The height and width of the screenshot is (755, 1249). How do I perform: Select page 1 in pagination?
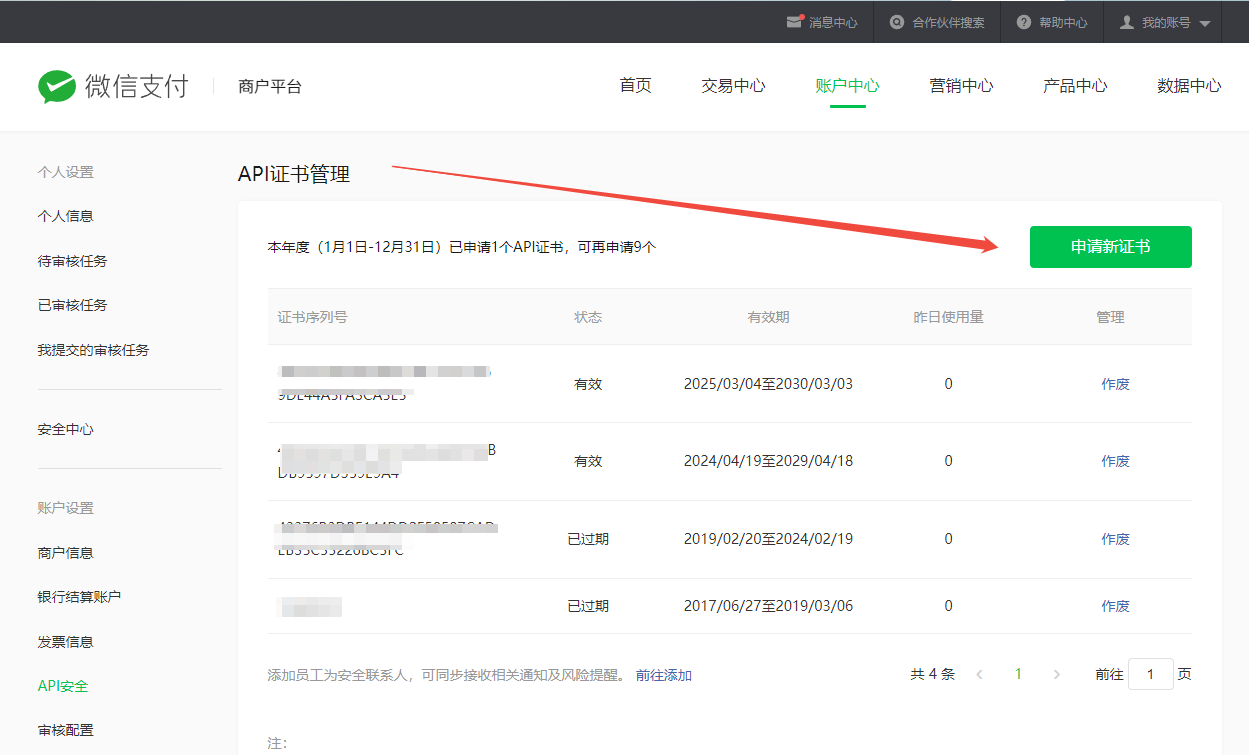(1018, 674)
